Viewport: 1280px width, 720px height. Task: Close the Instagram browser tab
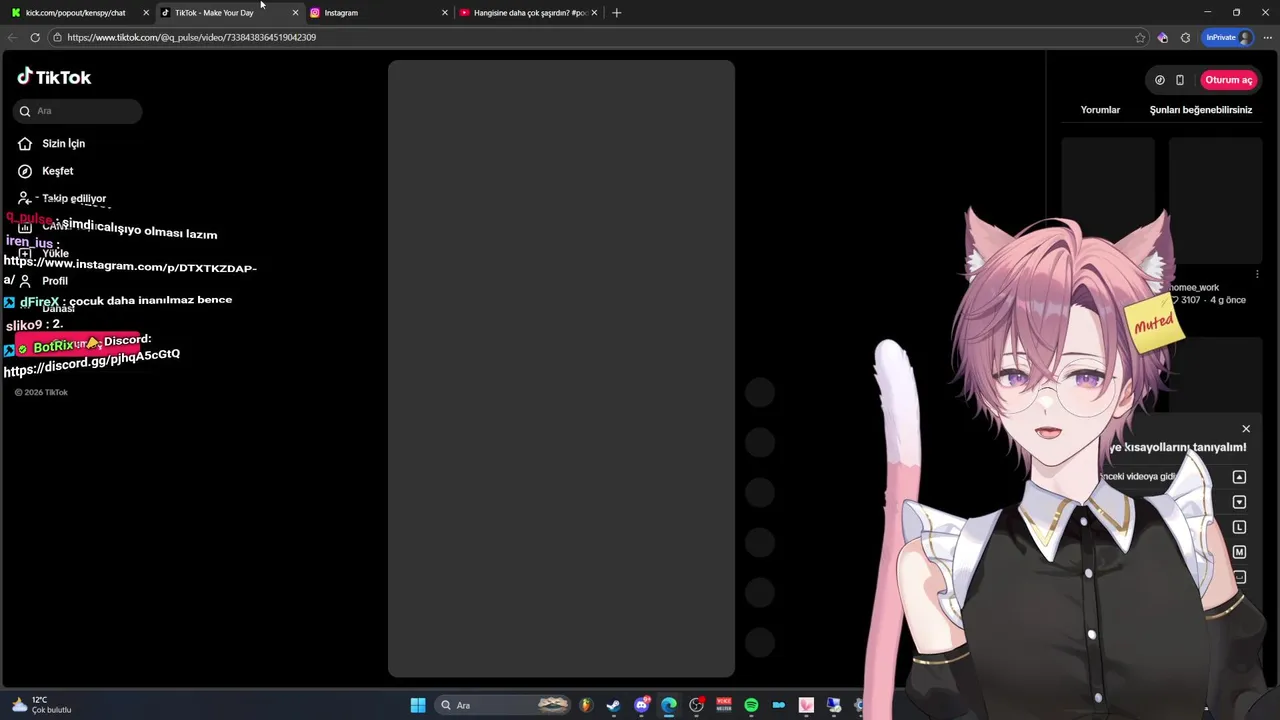[x=445, y=13]
